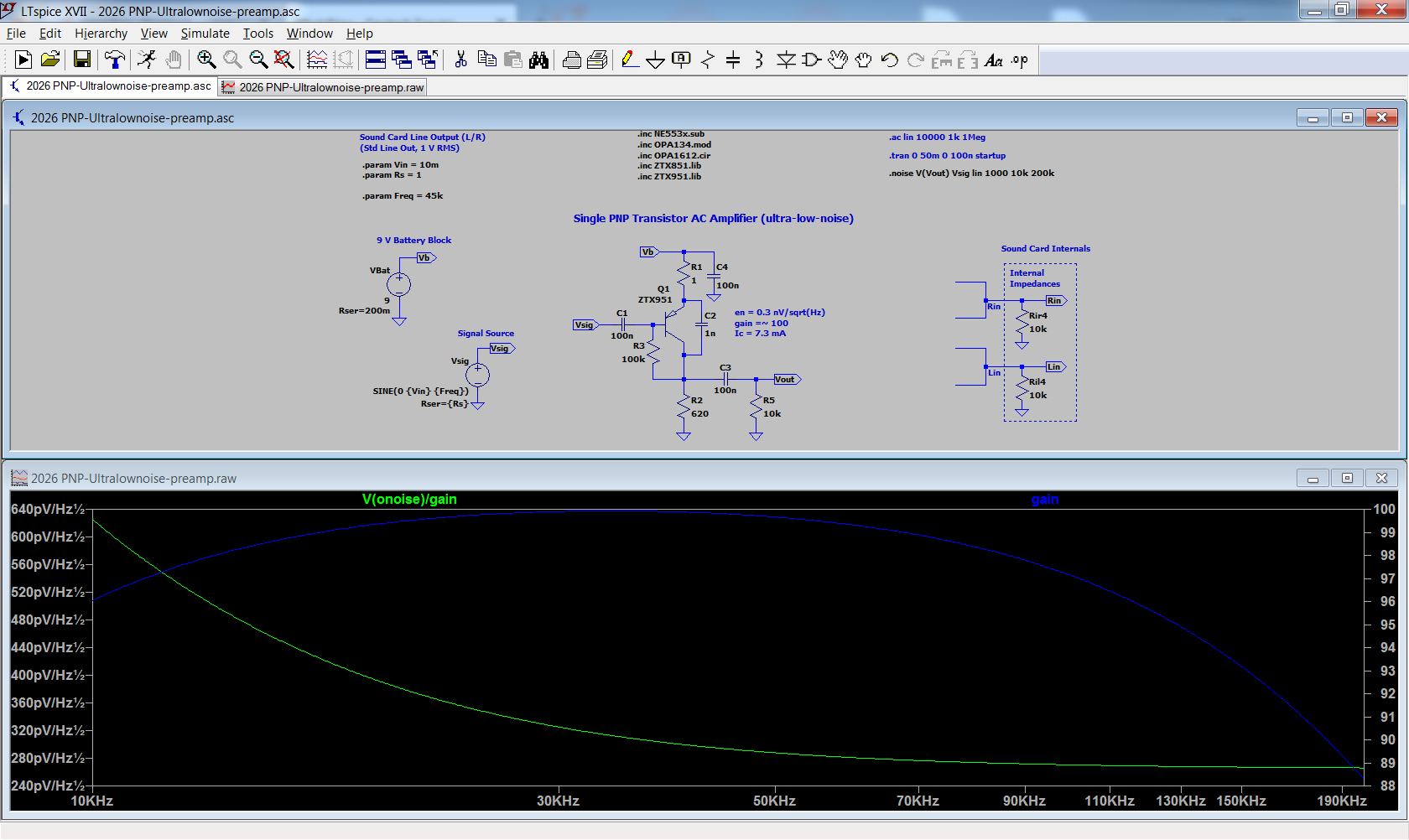Switch to the PNP-Ultralownoise-preamp.raw tab
This screenshot has height=840, width=1409.
(x=323, y=87)
